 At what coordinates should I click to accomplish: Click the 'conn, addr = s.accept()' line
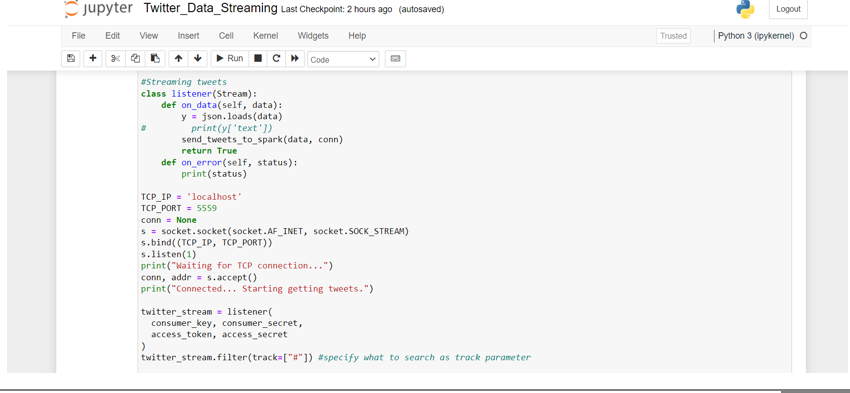pos(199,277)
